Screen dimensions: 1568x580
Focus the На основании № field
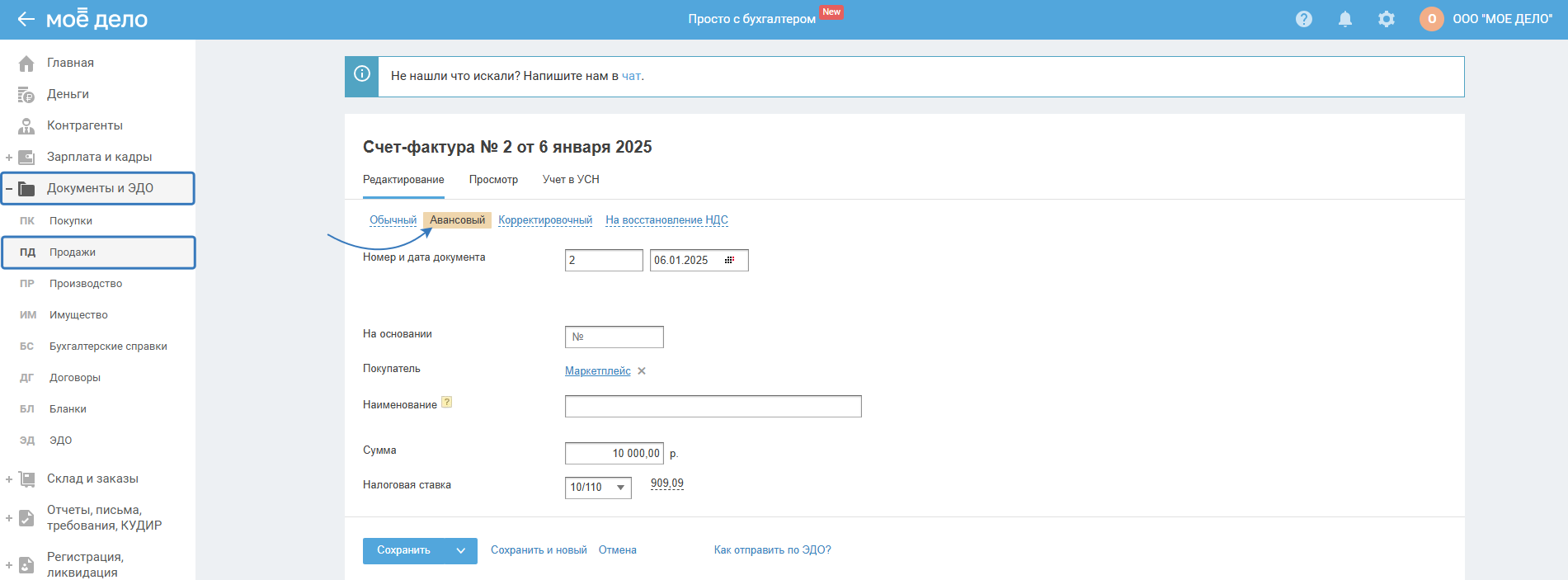click(614, 337)
